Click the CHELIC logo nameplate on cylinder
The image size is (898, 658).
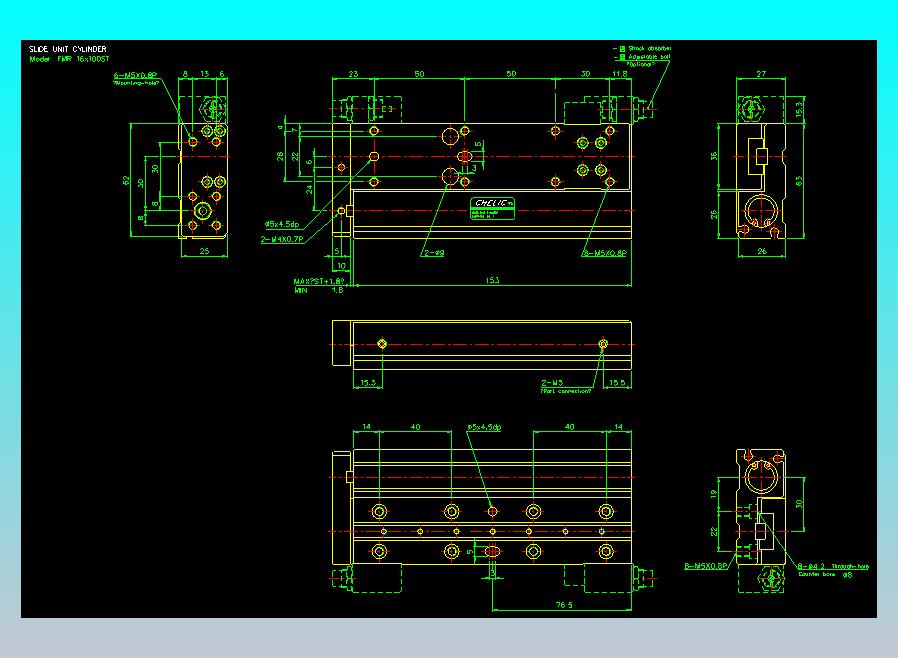493,208
